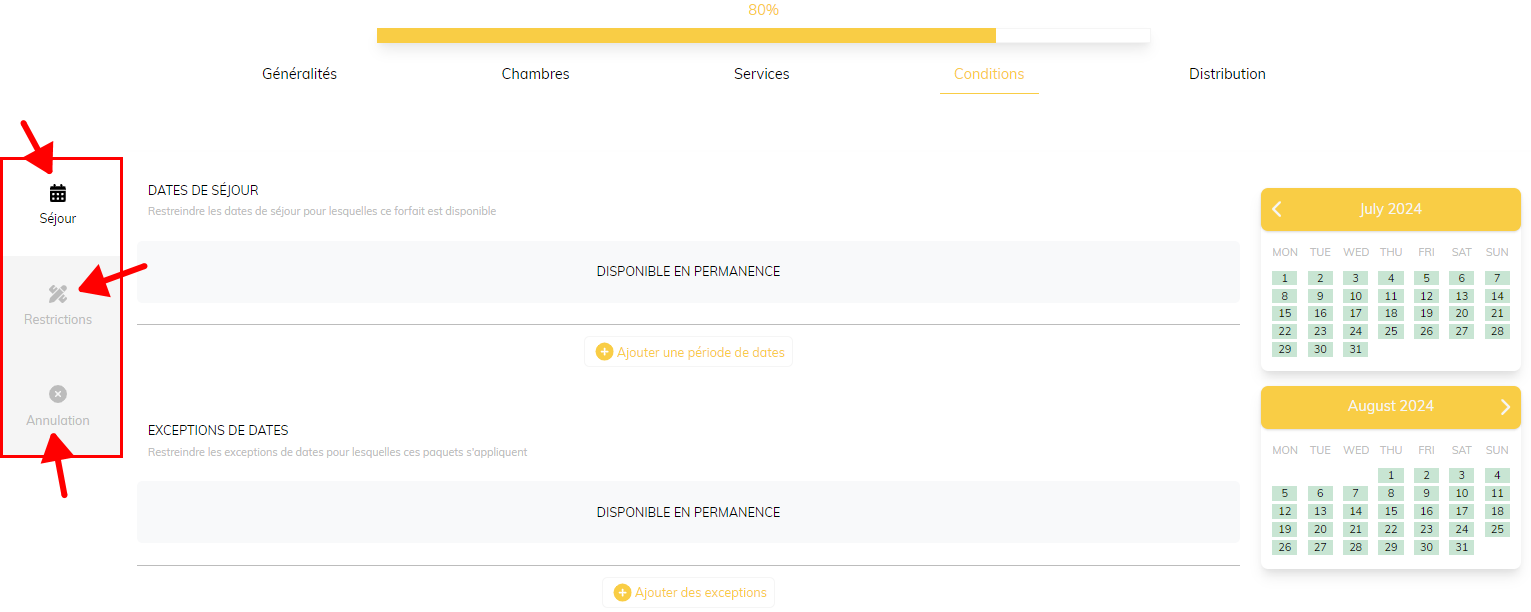Click the 80% yellow progress bar

click(686, 35)
